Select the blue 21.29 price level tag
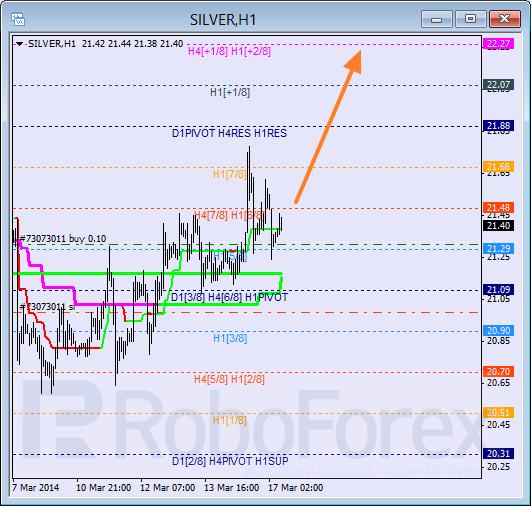531x506 pixels. [x=498, y=249]
